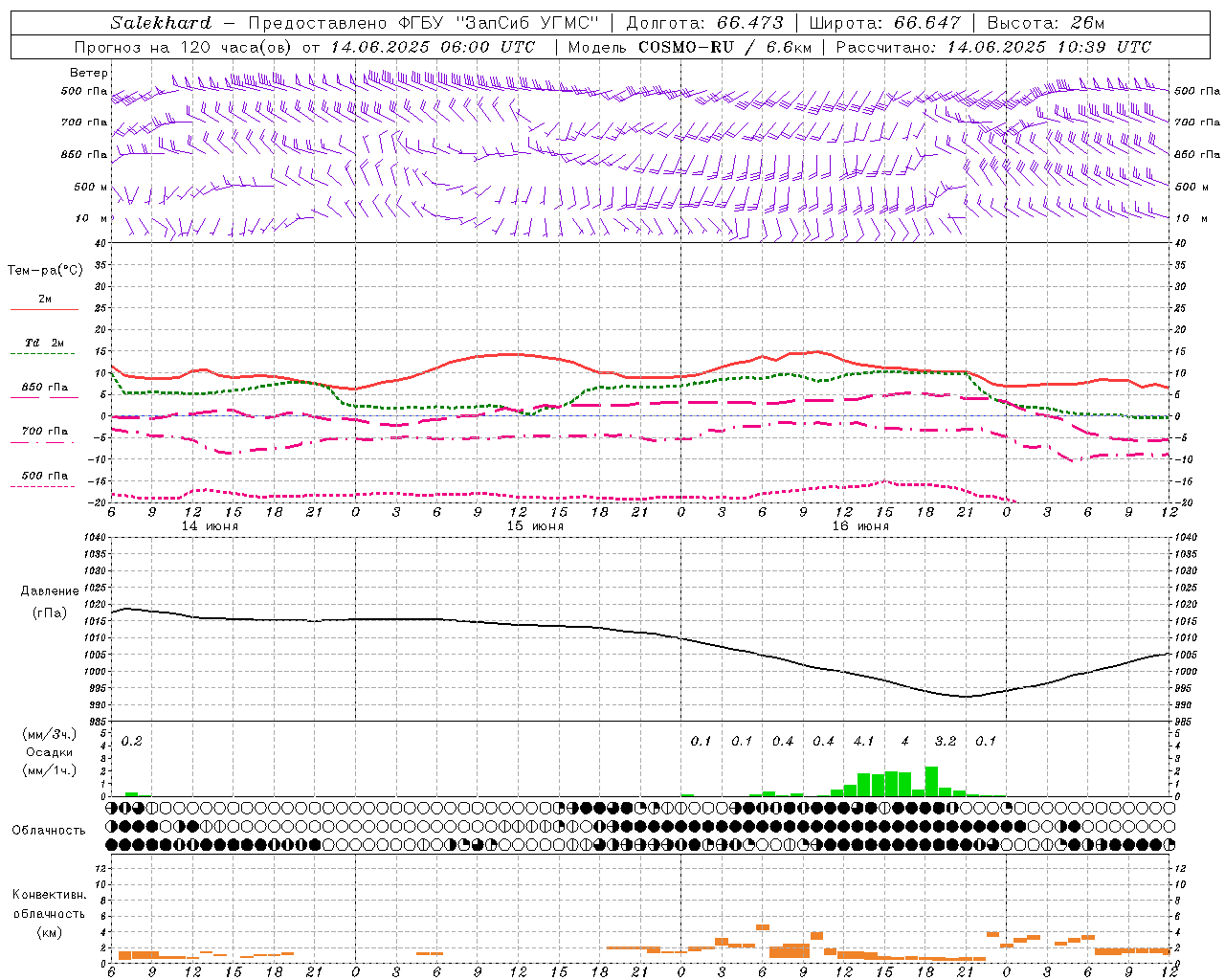Click the Тем-ра(°C) panel label

tap(45, 271)
